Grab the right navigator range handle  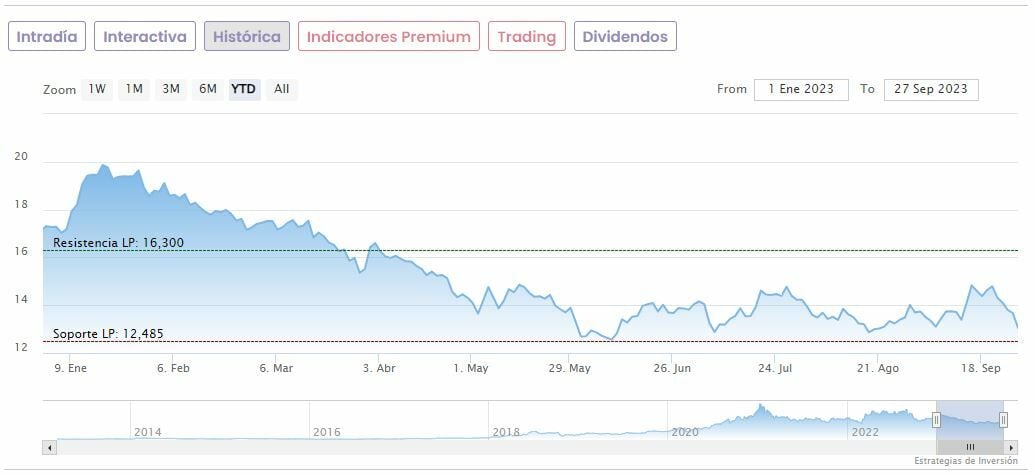coord(1003,420)
